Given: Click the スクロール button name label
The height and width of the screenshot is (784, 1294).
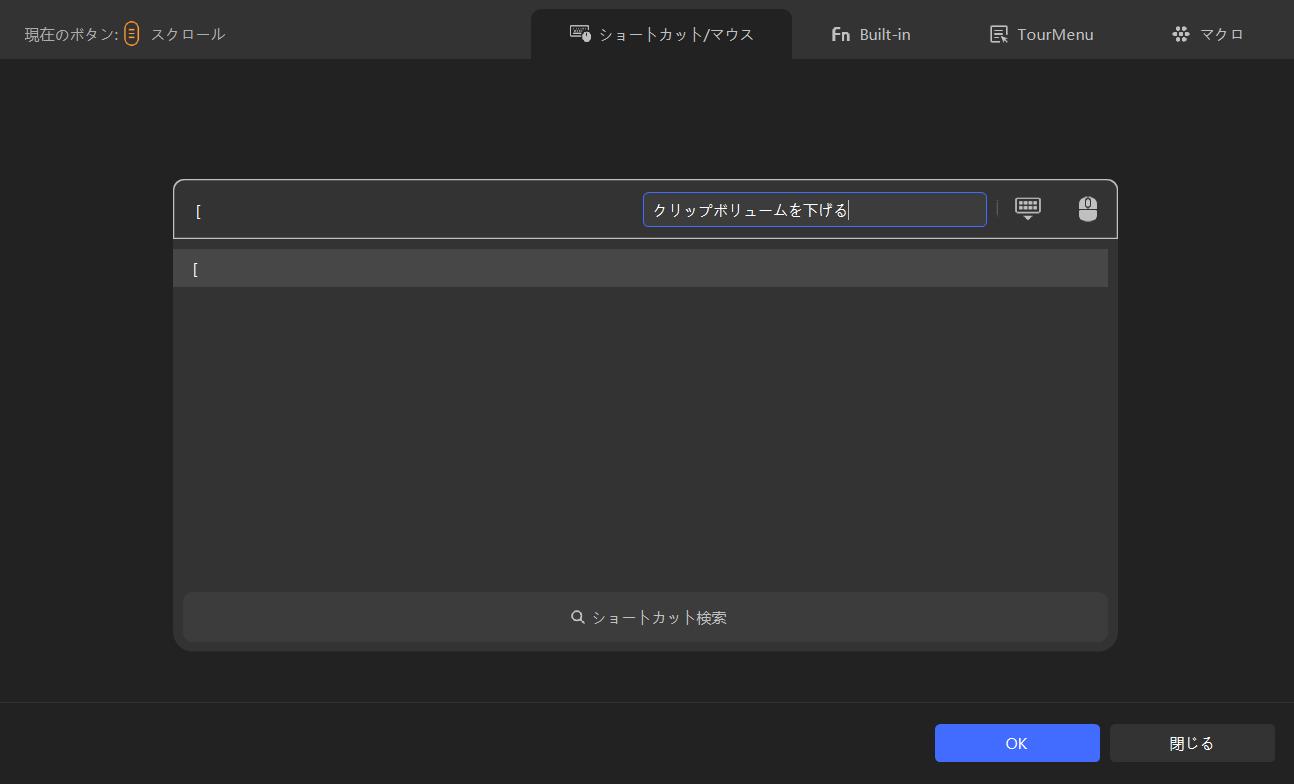Looking at the screenshot, I should click(x=188, y=34).
